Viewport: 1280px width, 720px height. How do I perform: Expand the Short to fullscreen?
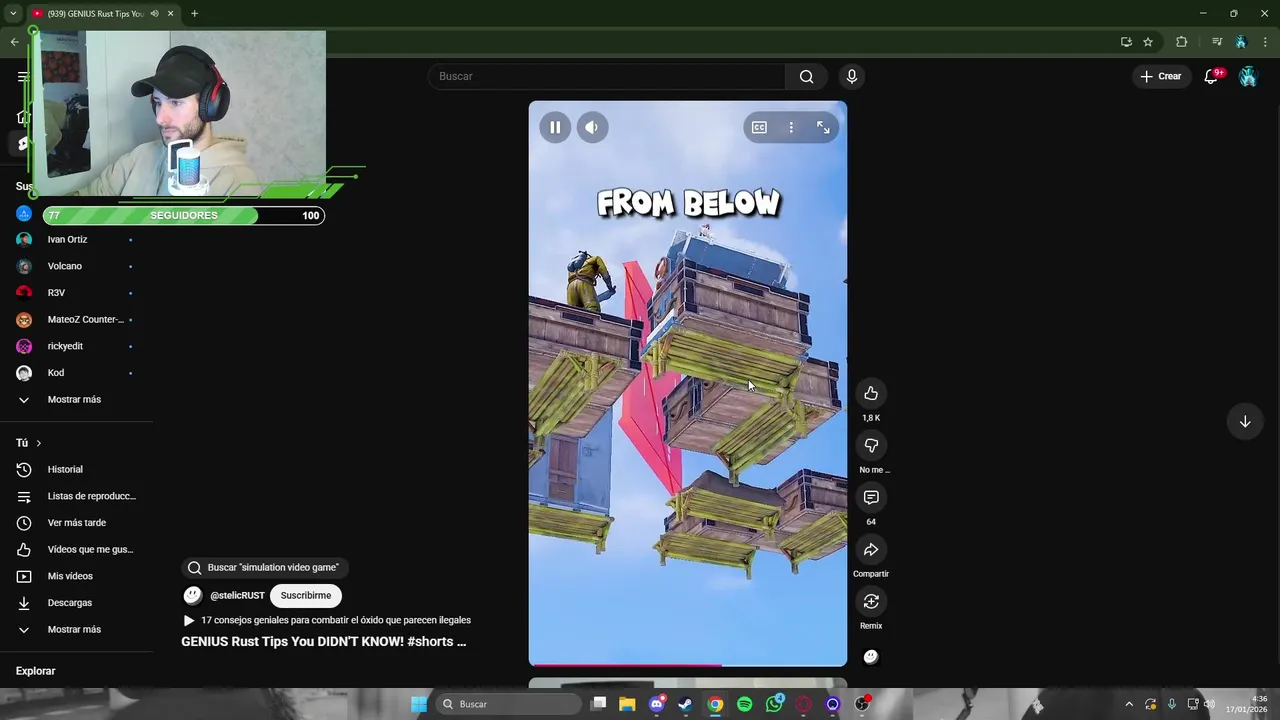coord(823,127)
